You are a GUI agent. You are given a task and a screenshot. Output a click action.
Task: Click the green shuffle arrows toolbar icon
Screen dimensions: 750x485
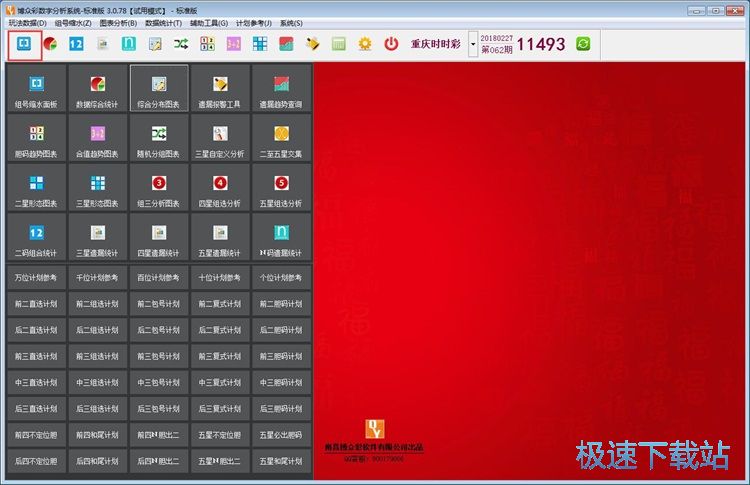point(181,44)
